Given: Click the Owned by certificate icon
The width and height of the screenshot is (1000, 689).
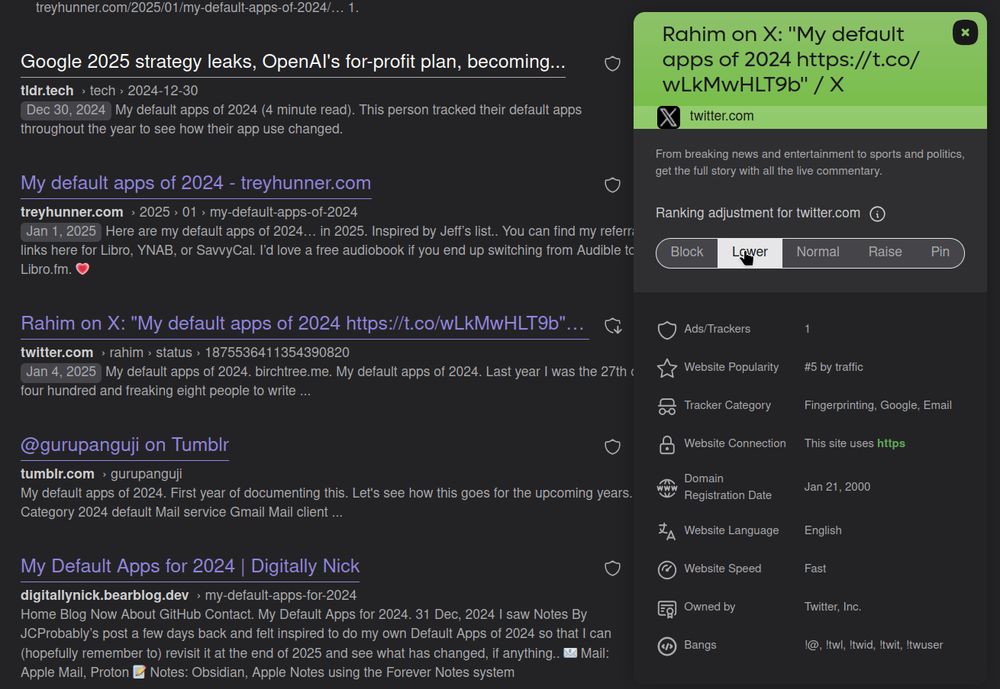Looking at the screenshot, I should click(666, 609).
